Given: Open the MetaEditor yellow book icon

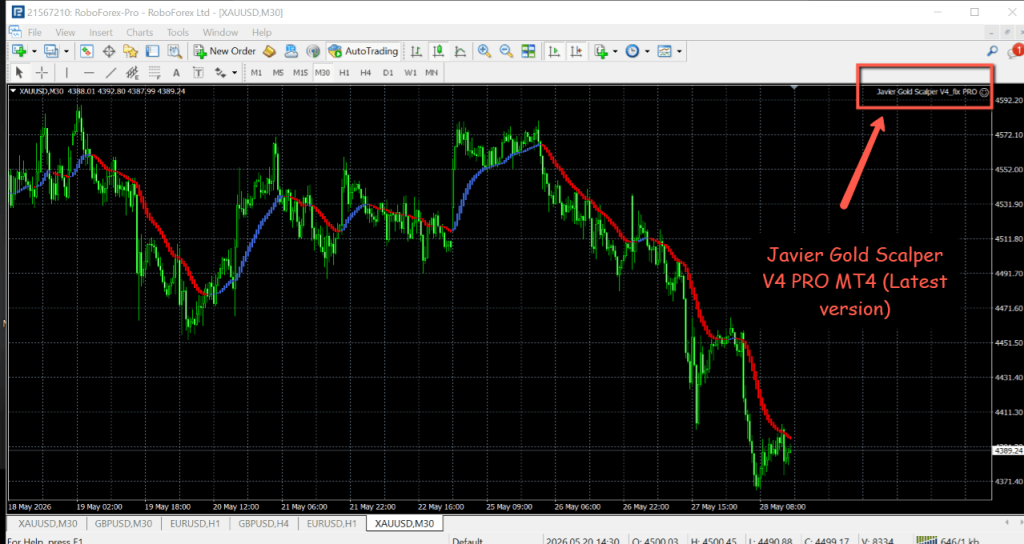Looking at the screenshot, I should click(269, 51).
